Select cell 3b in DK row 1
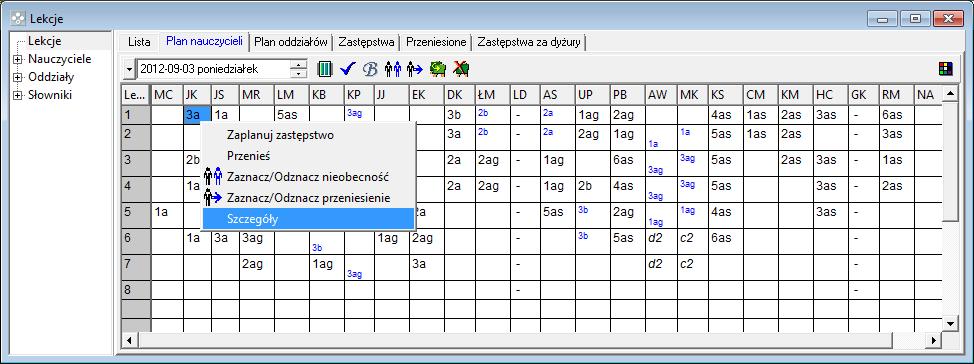This screenshot has width=974, height=364. point(460,115)
